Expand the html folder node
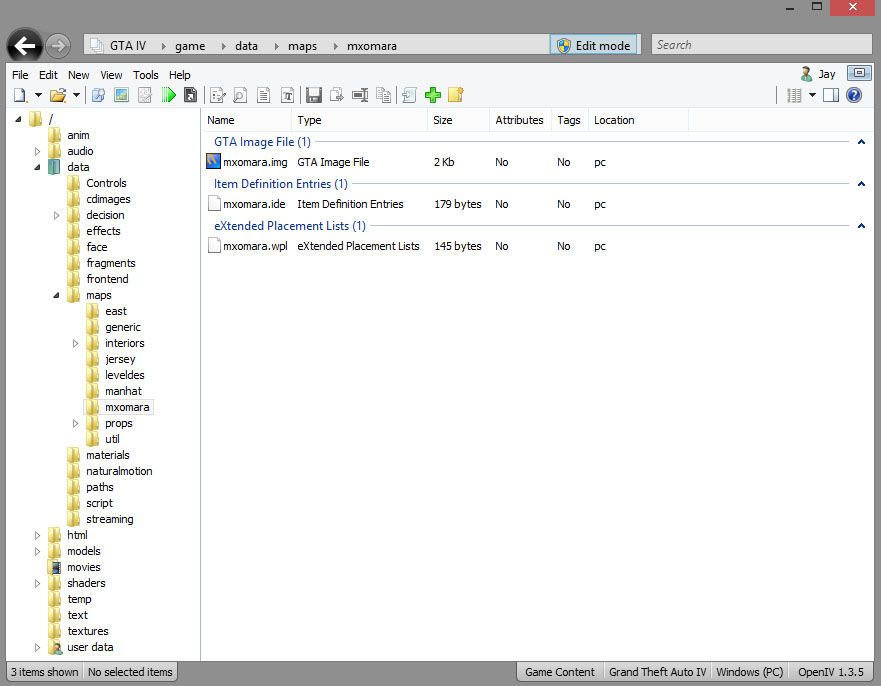This screenshot has height=686, width=881. click(37, 535)
